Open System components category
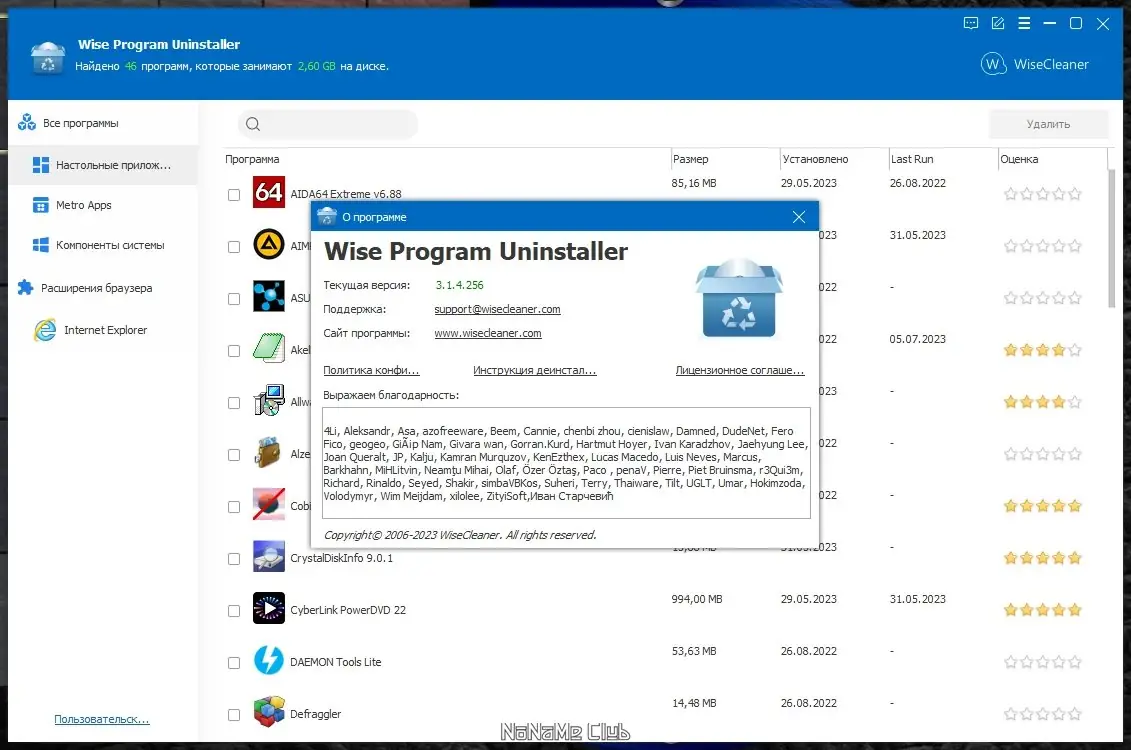This screenshot has height=750, width=1131. click(103, 245)
